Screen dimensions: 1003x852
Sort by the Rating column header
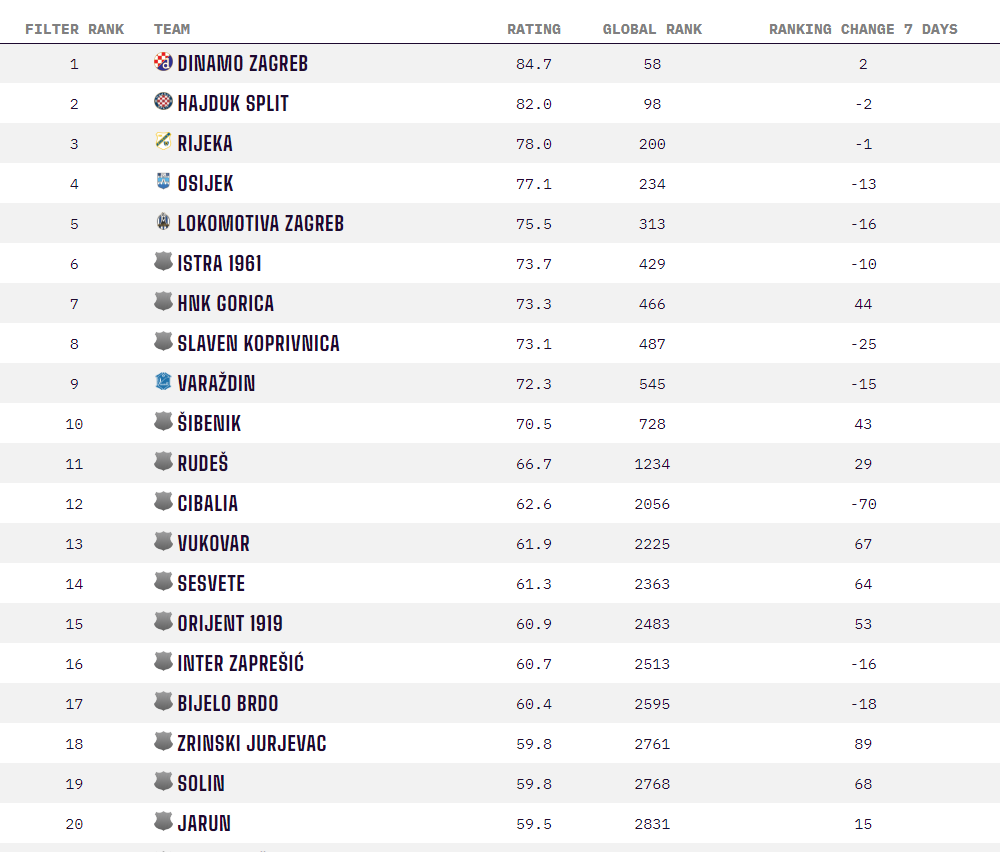533,29
